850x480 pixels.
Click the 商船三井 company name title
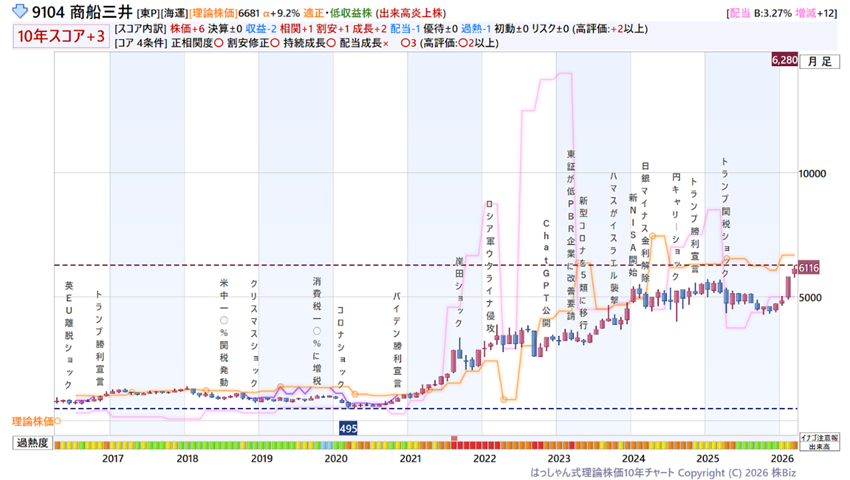pyautogui.click(x=102, y=13)
